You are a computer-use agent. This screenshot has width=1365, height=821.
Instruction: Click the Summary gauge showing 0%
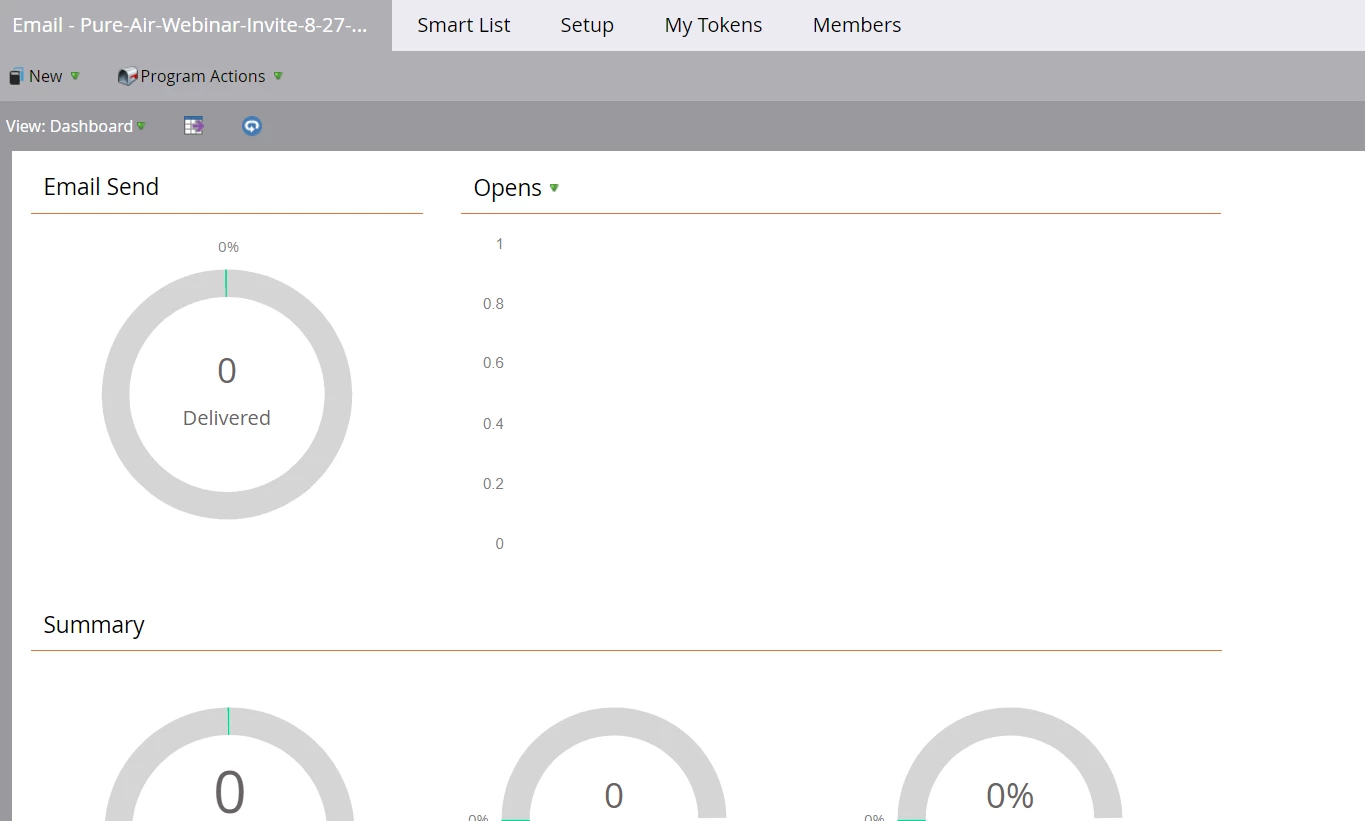tap(1010, 765)
